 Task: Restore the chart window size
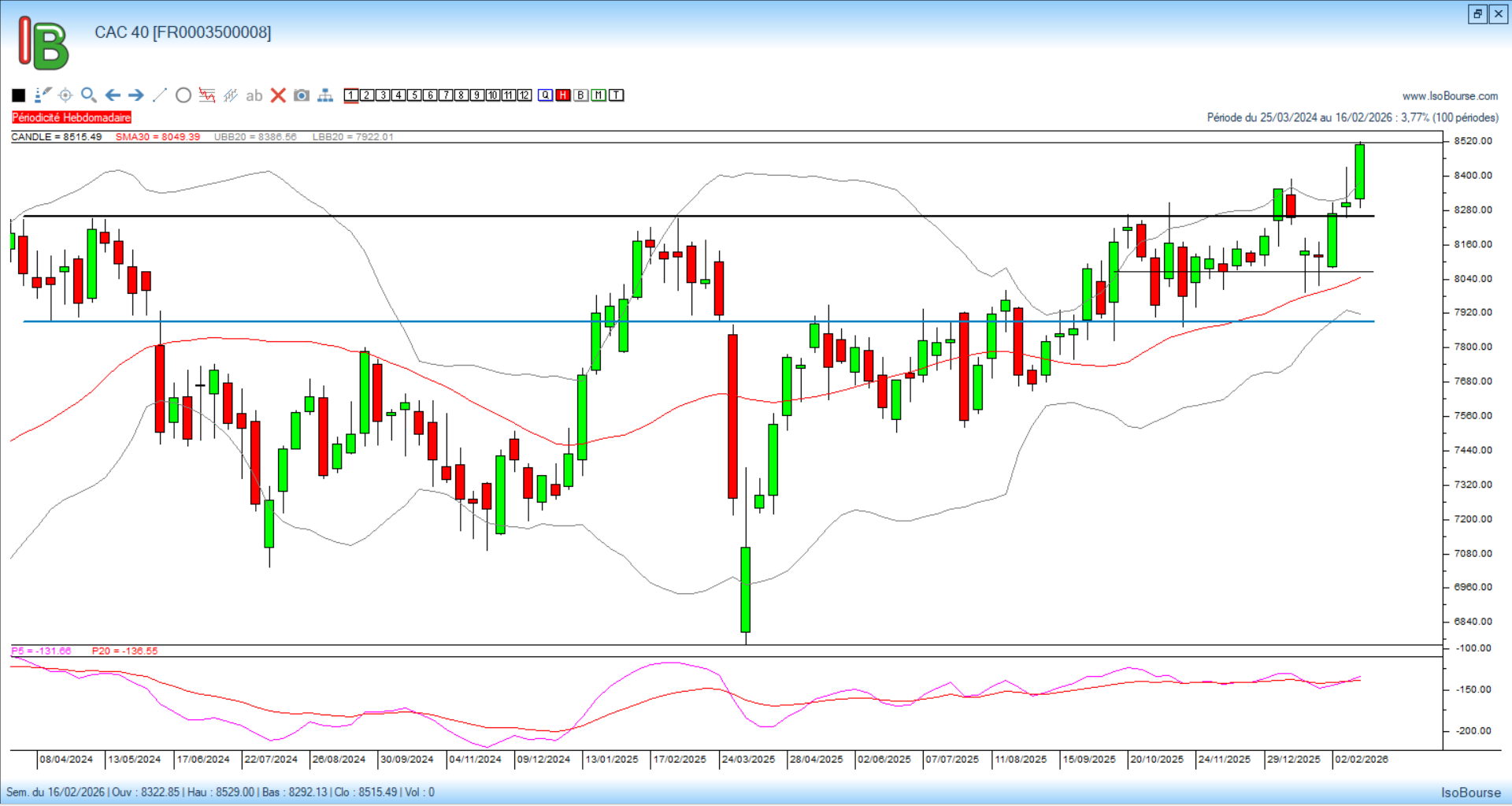pyautogui.click(x=1477, y=14)
